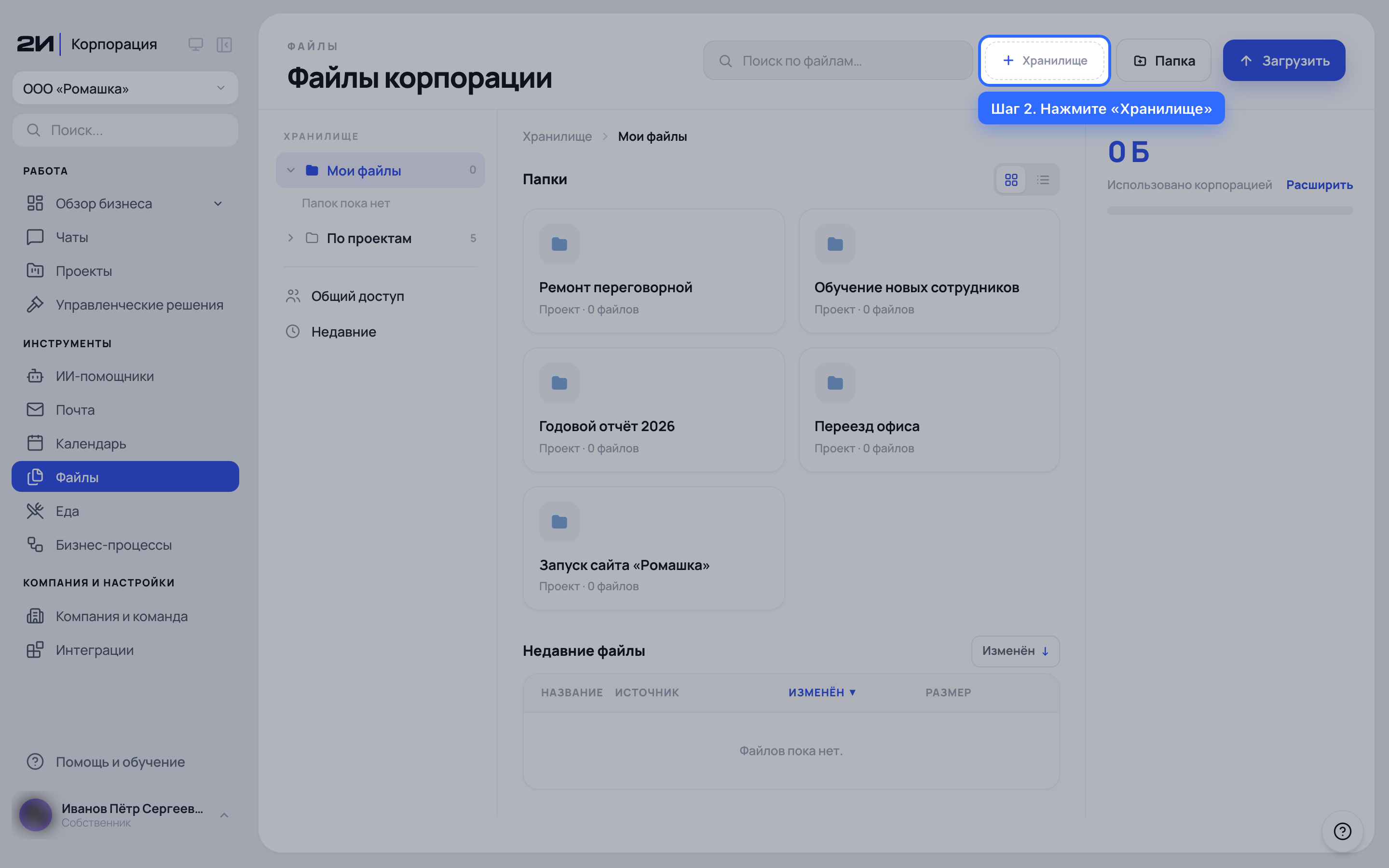Click the Загрузить upload button

point(1284,60)
